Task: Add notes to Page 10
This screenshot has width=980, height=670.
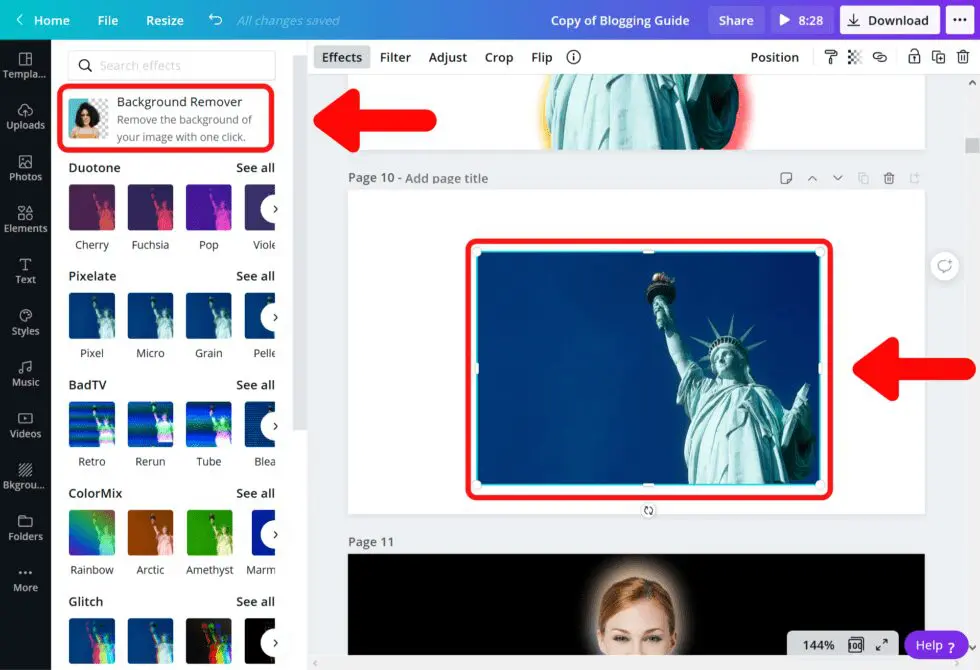Action: (x=786, y=178)
